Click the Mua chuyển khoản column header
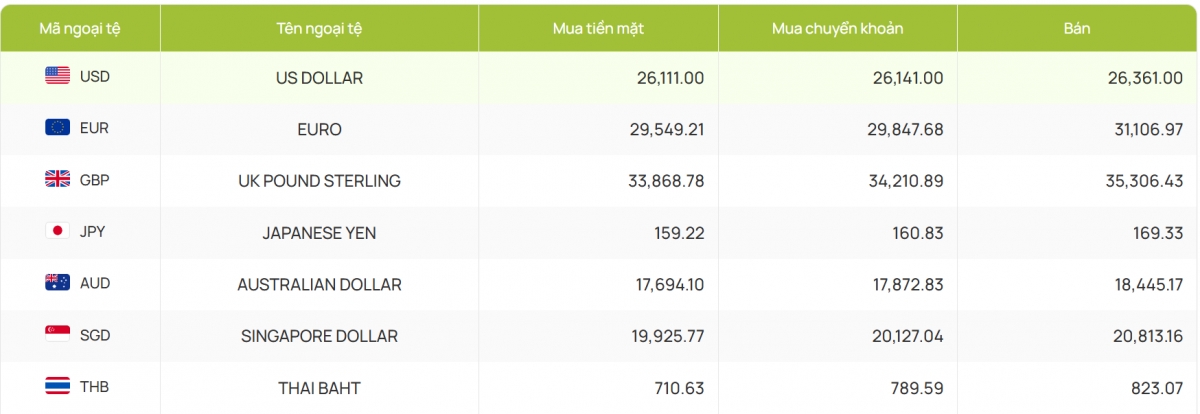Image resolution: width=1200 pixels, height=414 pixels. click(x=837, y=28)
